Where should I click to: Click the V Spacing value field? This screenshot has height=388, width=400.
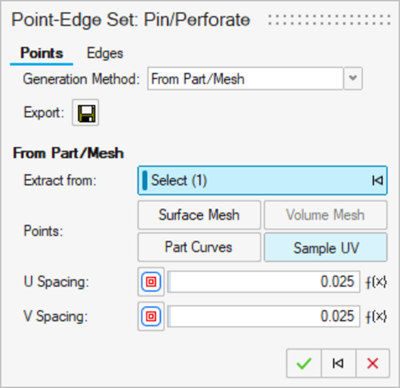click(x=264, y=316)
